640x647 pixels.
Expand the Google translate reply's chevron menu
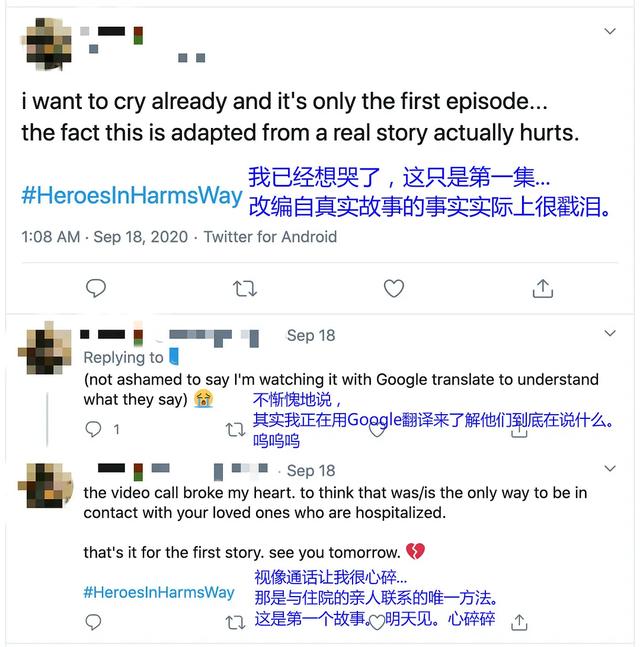click(x=610, y=333)
